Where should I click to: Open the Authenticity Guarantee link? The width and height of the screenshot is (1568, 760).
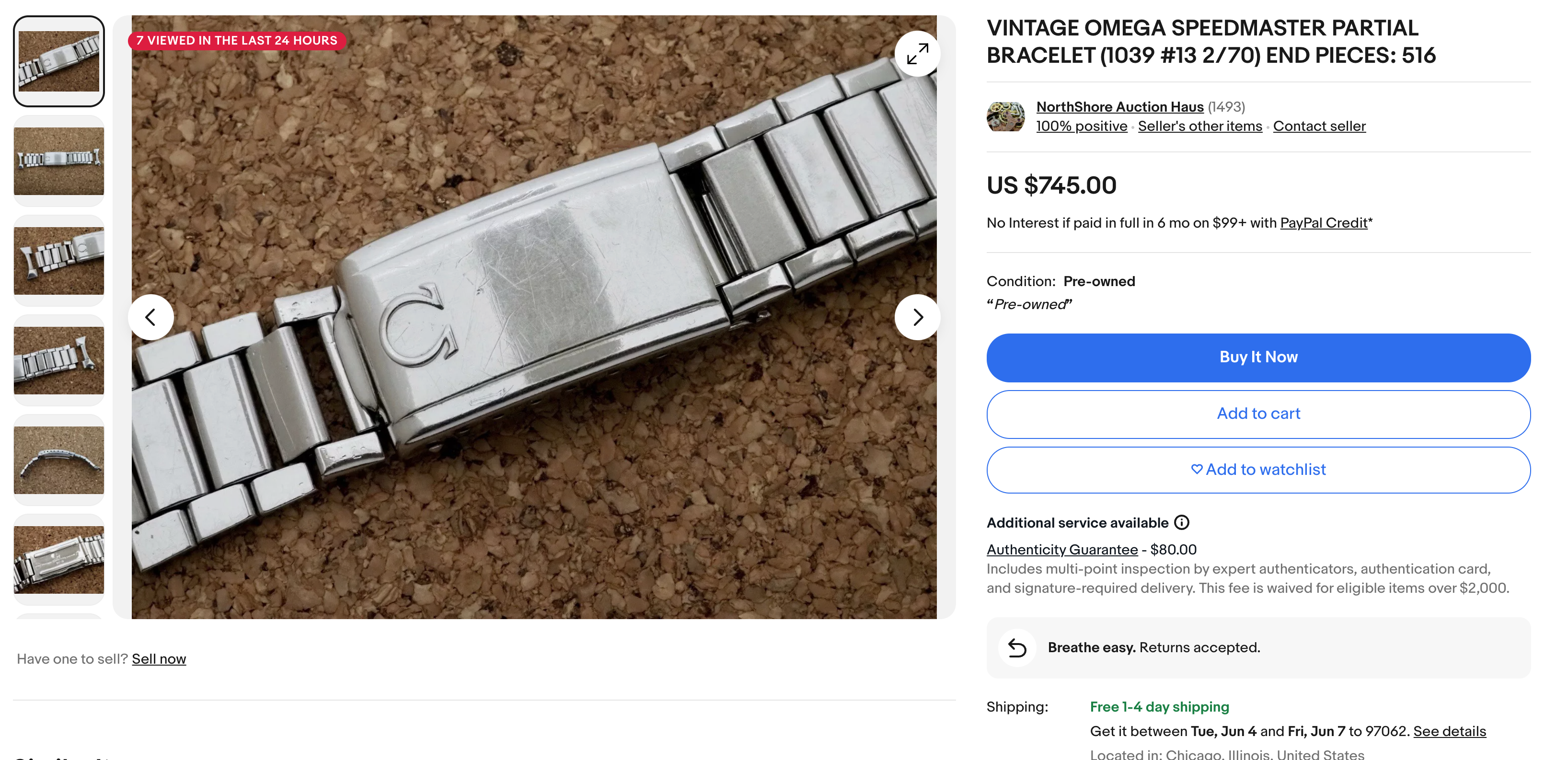coord(1061,550)
